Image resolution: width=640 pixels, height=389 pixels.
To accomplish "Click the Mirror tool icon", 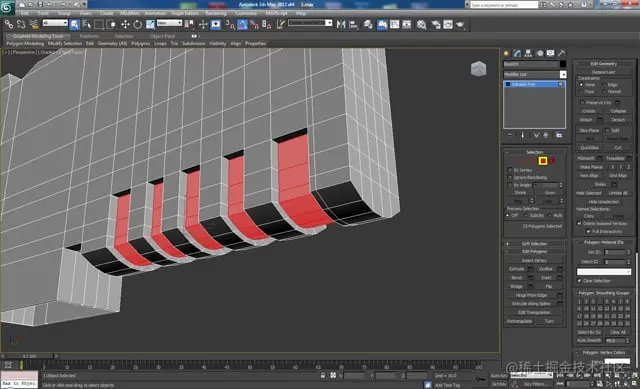I will point(341,24).
